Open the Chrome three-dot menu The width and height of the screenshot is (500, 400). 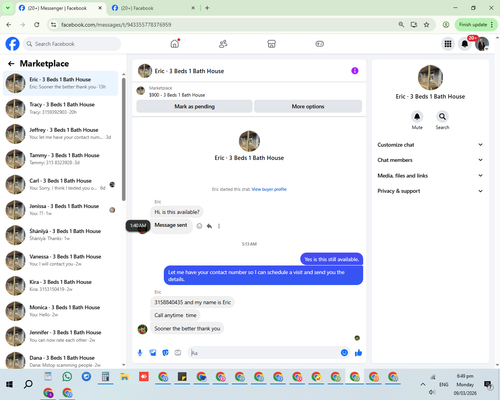click(x=492, y=25)
